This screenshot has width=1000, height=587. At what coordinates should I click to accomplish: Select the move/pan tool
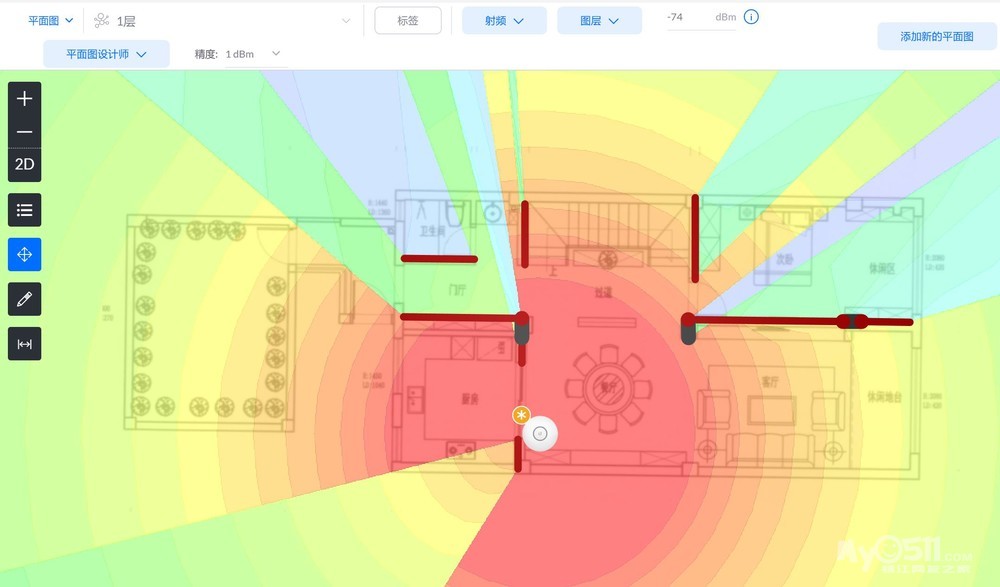coord(25,255)
